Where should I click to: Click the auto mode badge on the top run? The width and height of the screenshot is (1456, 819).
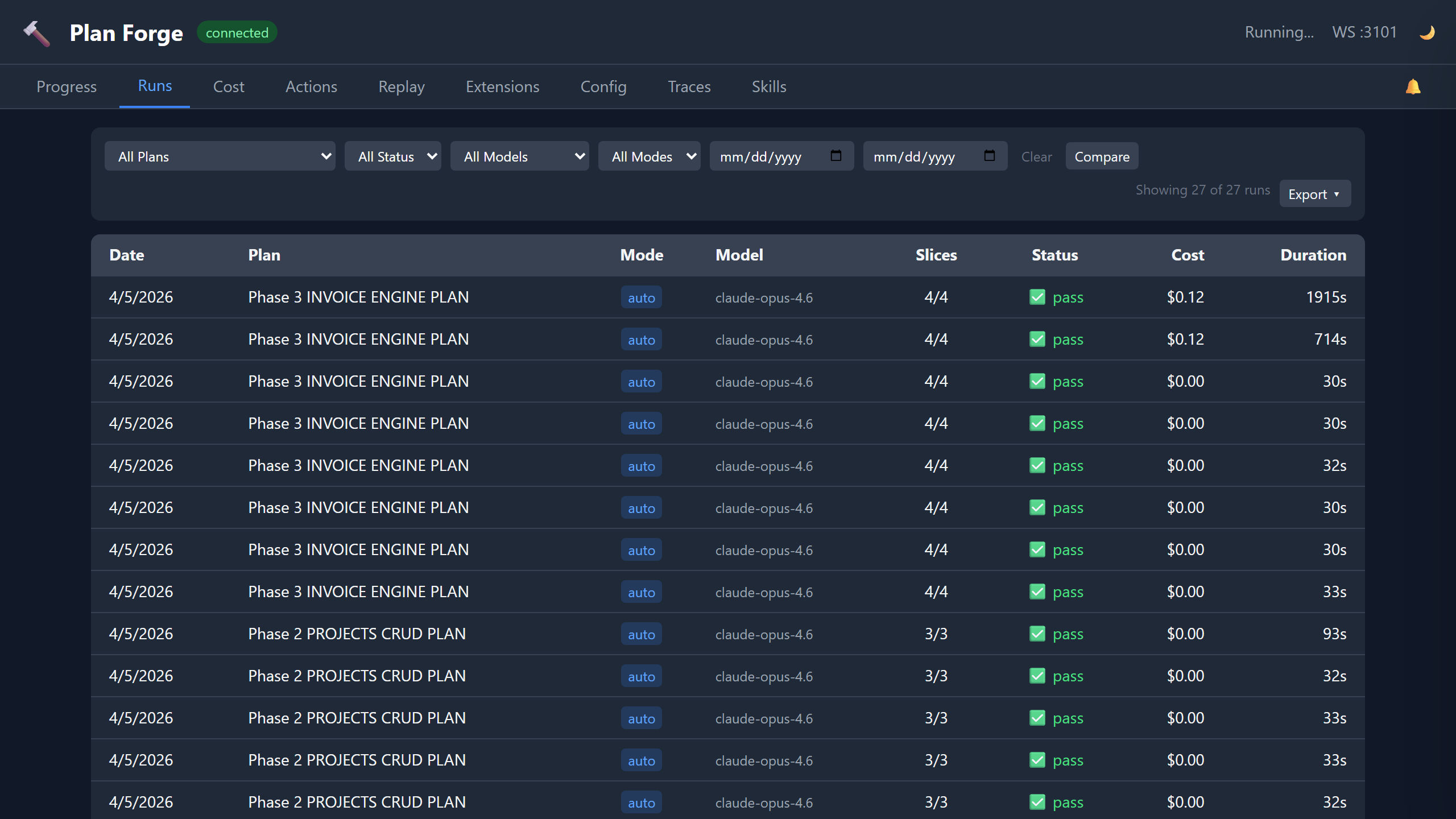click(641, 297)
